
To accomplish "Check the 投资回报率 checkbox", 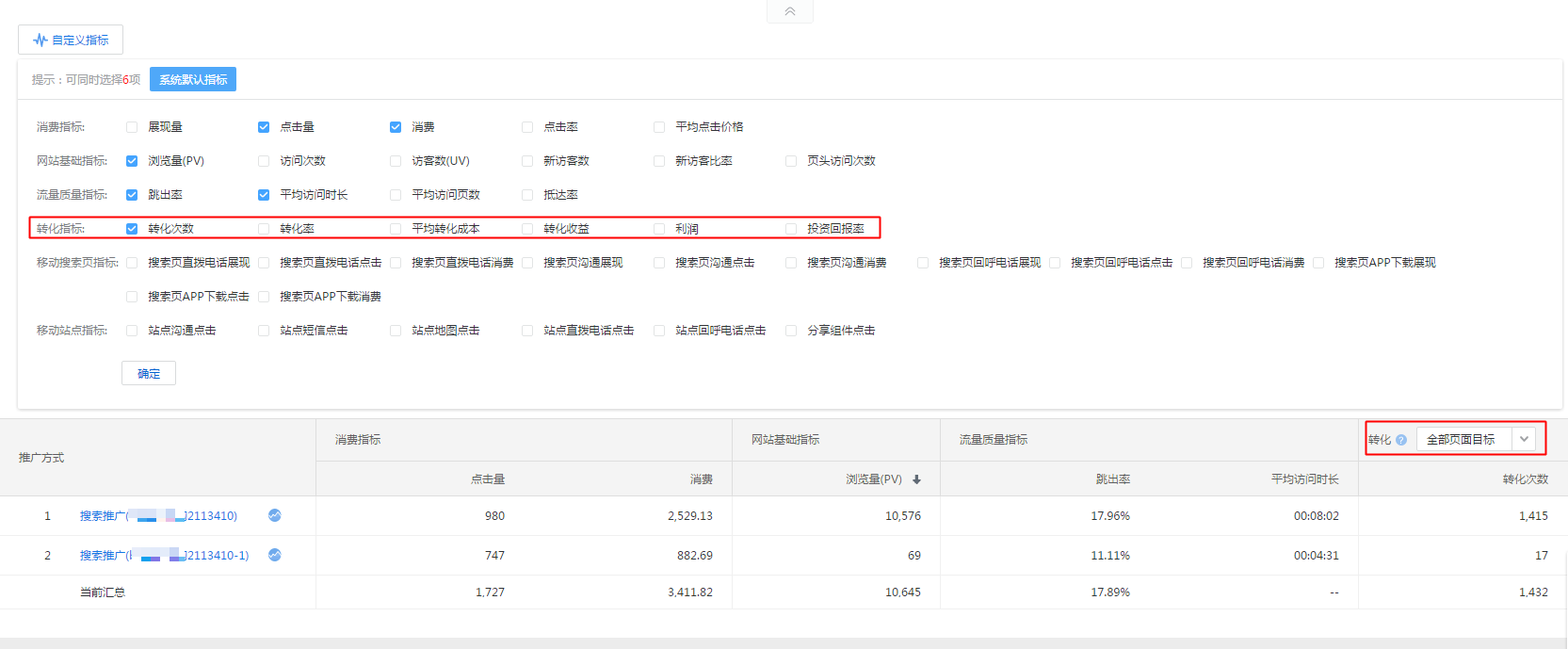I will 791,229.
